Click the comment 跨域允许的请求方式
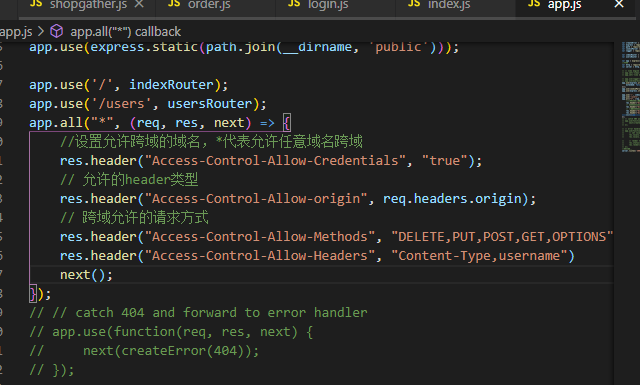The height and width of the screenshot is (385, 640). (x=134, y=218)
